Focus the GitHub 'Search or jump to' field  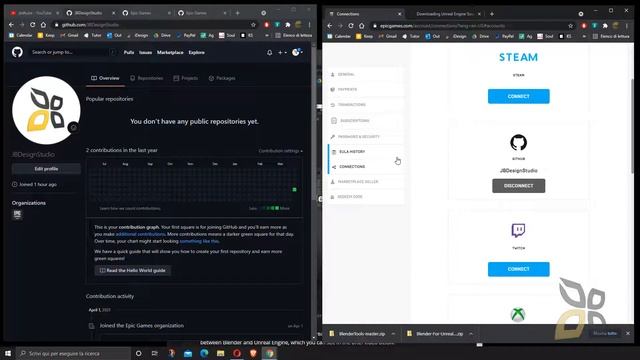point(73,52)
